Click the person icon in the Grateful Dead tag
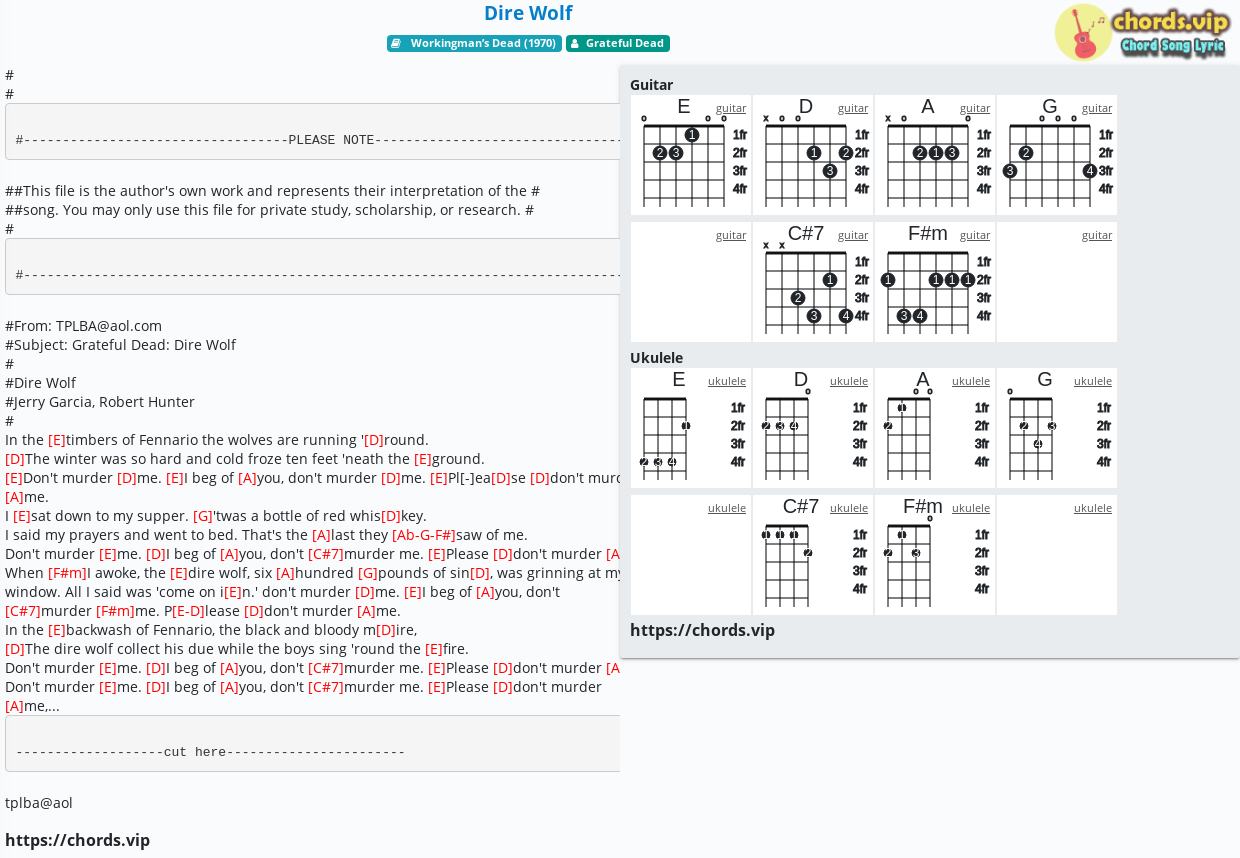 pyautogui.click(x=574, y=44)
